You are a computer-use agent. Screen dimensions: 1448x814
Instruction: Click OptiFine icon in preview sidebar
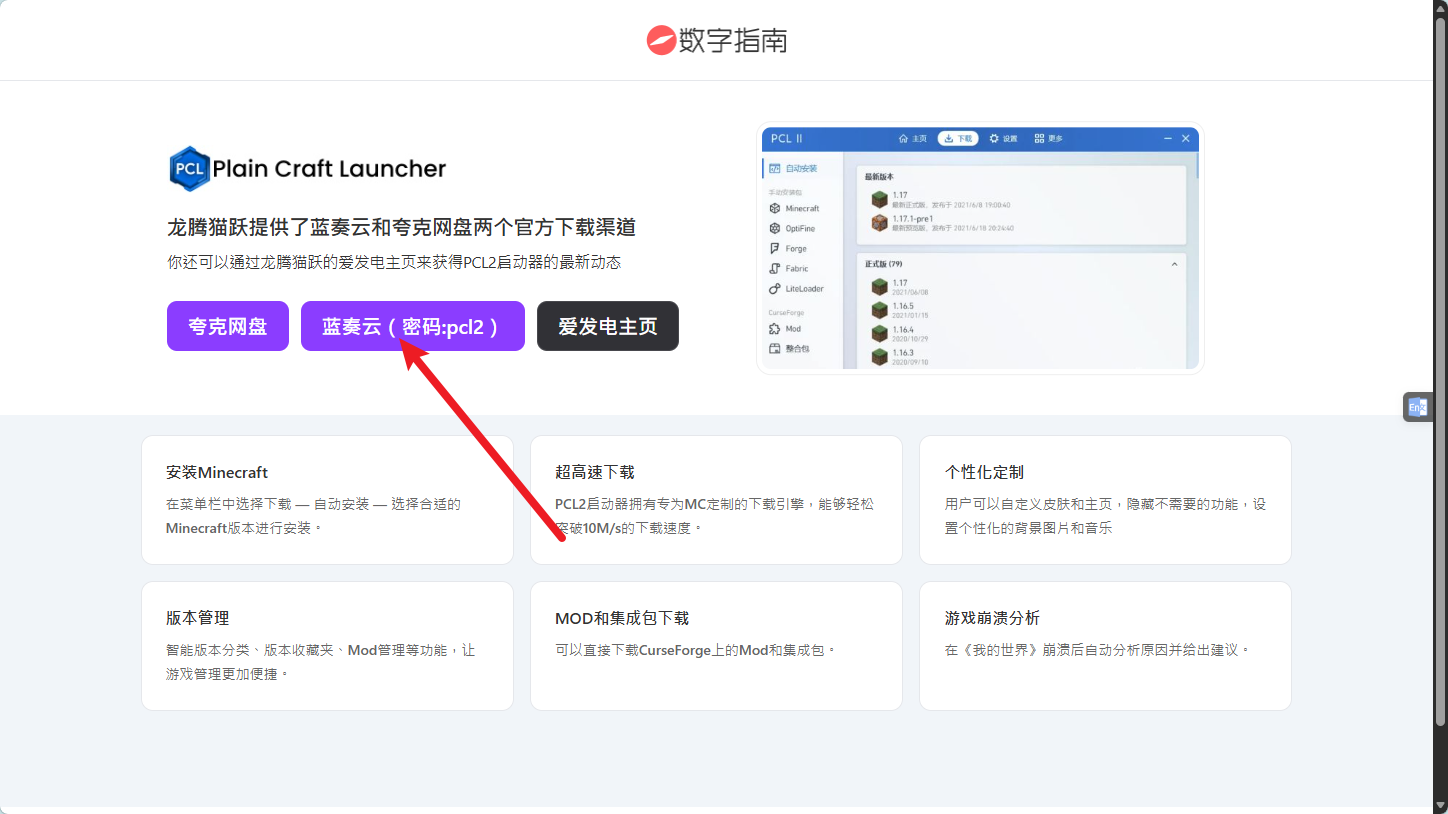775,228
